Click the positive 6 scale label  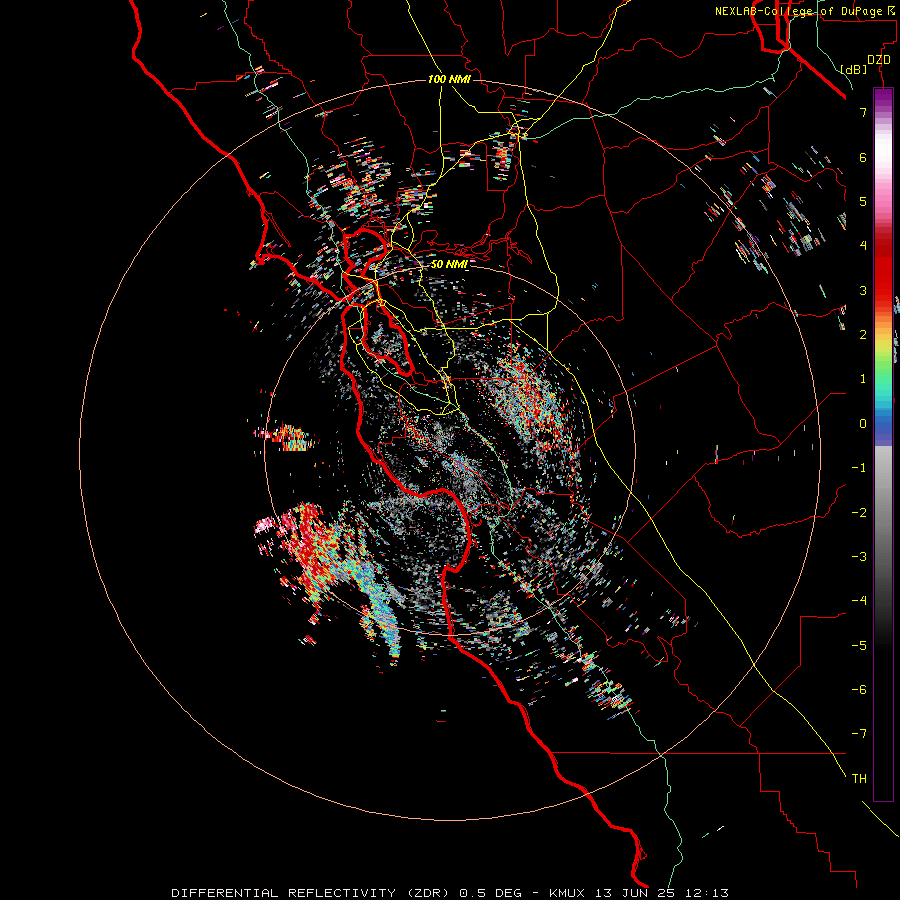click(x=863, y=157)
